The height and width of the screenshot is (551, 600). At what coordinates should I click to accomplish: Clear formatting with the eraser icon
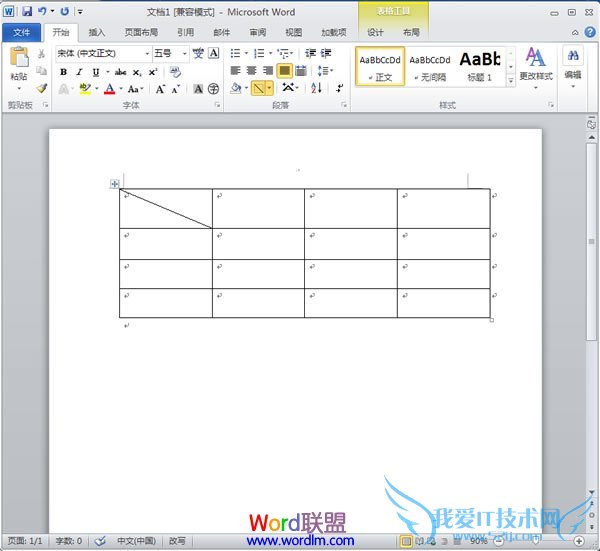coord(175,72)
